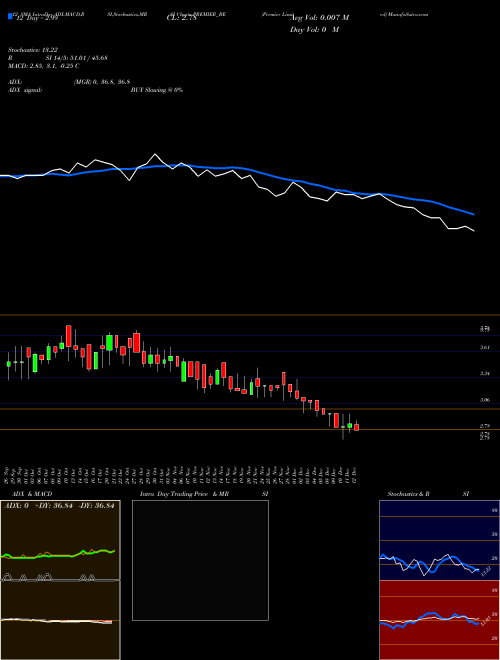Click the last red candlestick on the chart
This screenshot has height=660, width=500.
[357, 426]
